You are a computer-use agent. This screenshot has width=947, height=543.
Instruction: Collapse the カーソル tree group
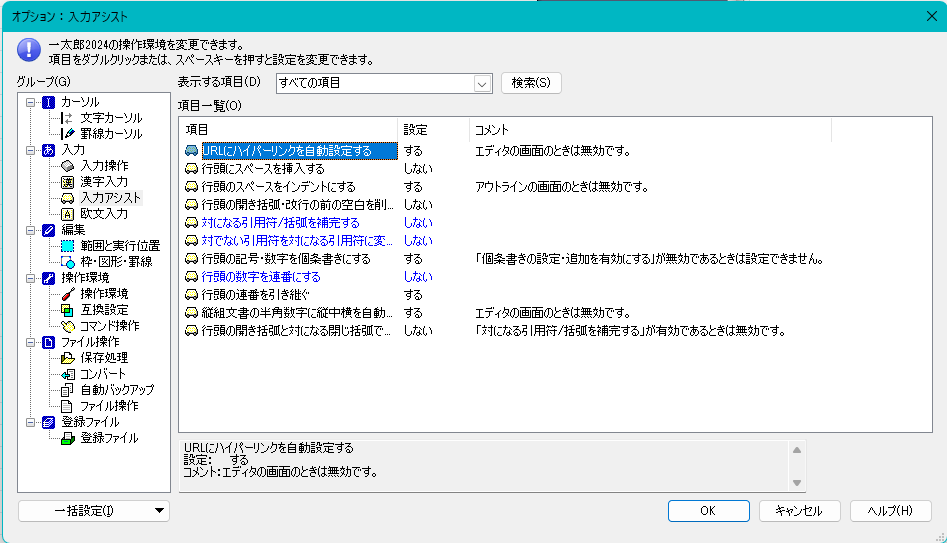[x=30, y=102]
